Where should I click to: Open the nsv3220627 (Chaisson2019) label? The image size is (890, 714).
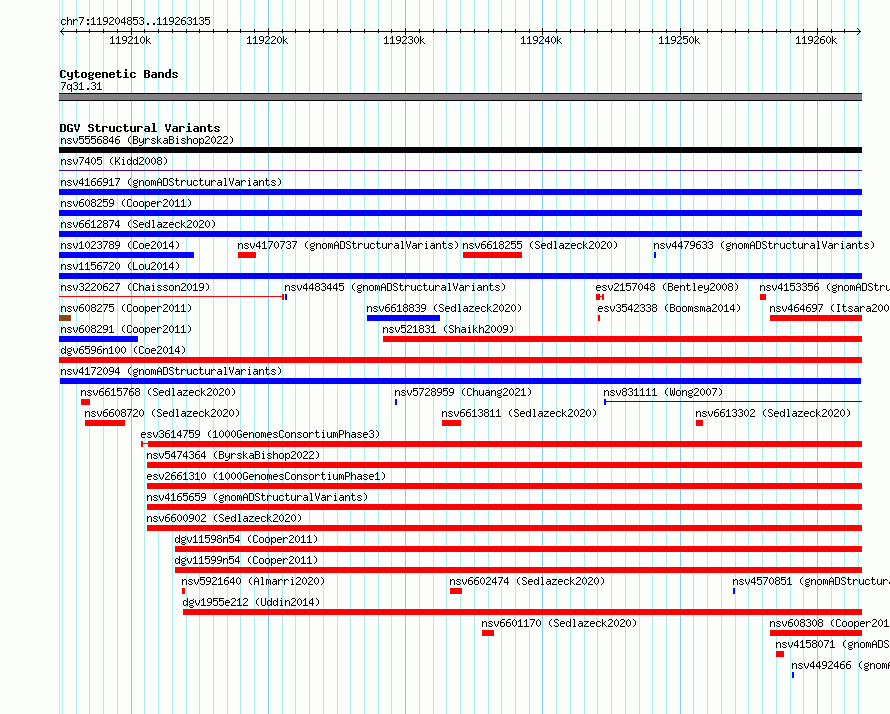(135, 287)
